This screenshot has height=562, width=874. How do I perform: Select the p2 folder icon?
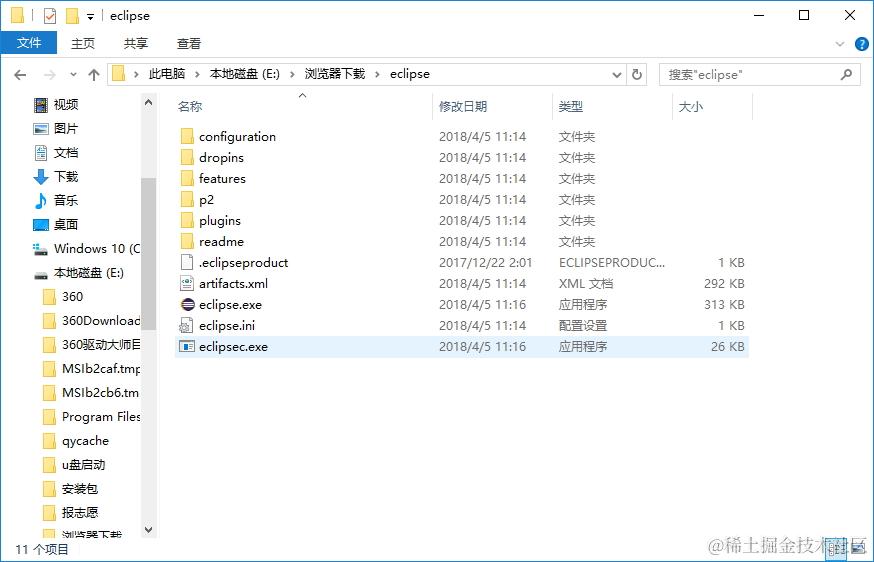click(x=187, y=200)
